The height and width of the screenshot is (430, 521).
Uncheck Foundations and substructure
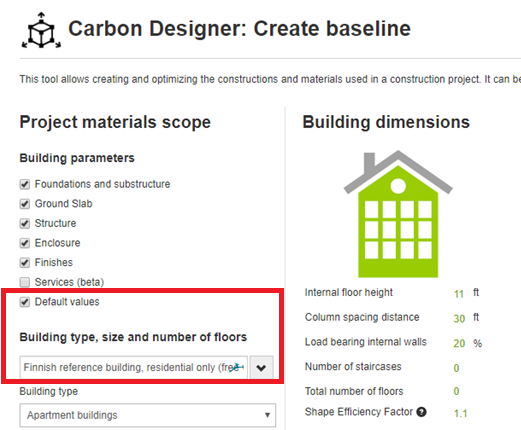25,184
